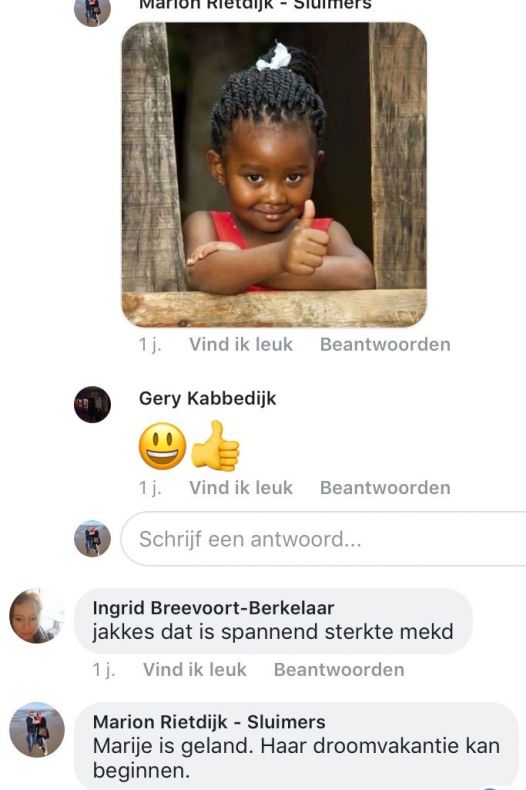Click the smiley face emoji in Gery's comment
The height and width of the screenshot is (790, 526).
click(x=162, y=446)
